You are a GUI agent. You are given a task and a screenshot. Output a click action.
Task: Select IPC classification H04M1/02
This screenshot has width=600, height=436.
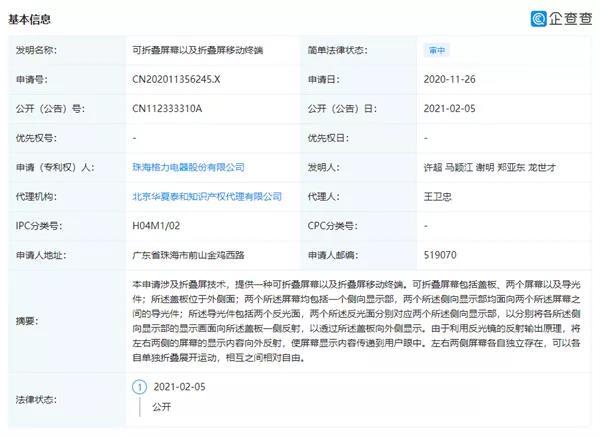(156, 226)
